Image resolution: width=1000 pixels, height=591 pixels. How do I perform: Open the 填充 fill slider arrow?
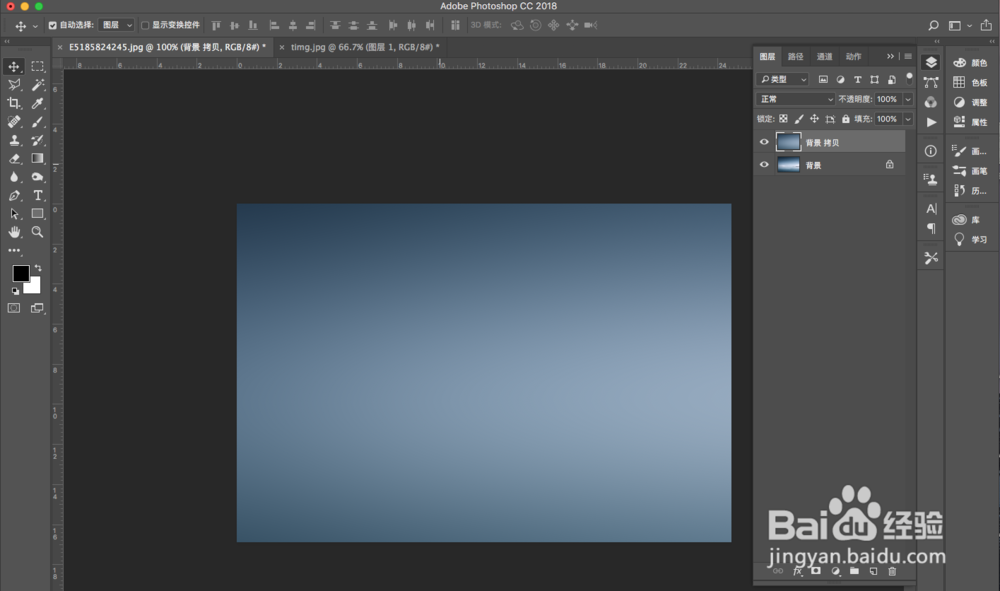(908, 119)
